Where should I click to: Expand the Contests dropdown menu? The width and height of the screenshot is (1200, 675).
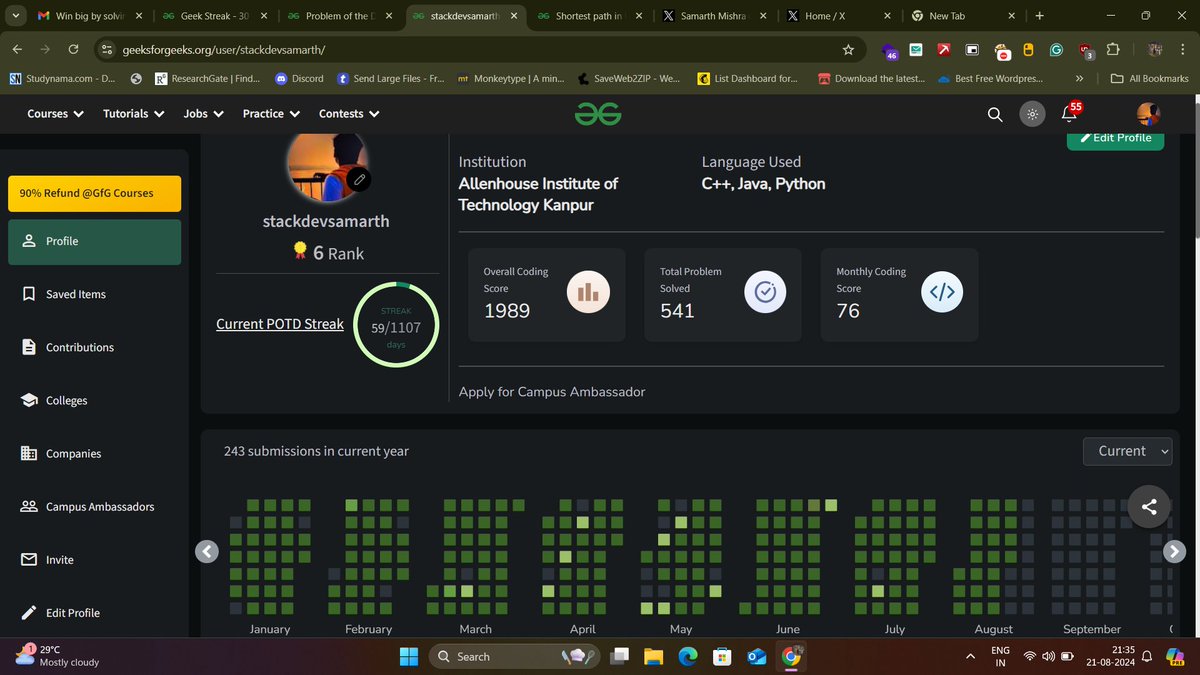(349, 114)
